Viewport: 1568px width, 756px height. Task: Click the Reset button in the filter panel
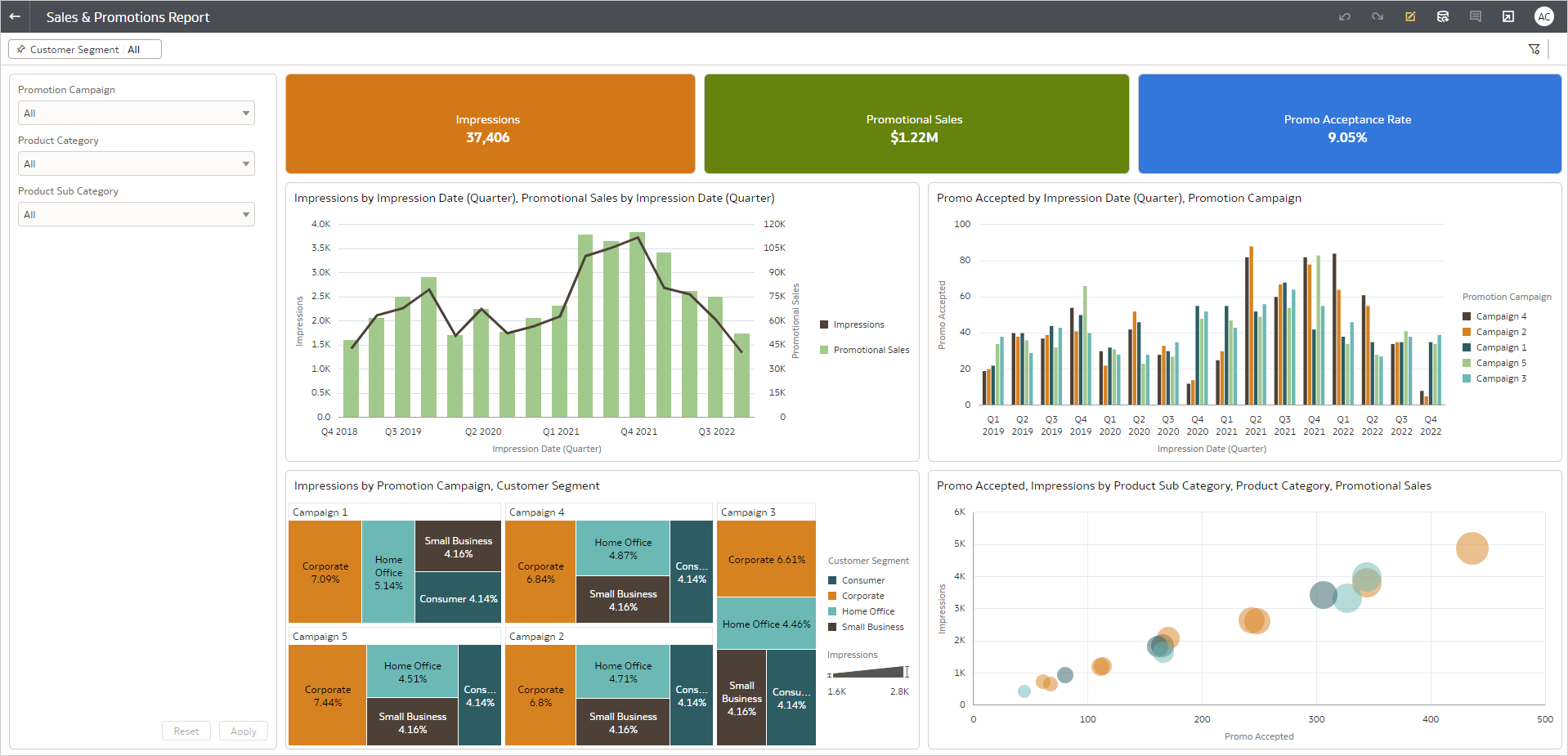coord(186,731)
